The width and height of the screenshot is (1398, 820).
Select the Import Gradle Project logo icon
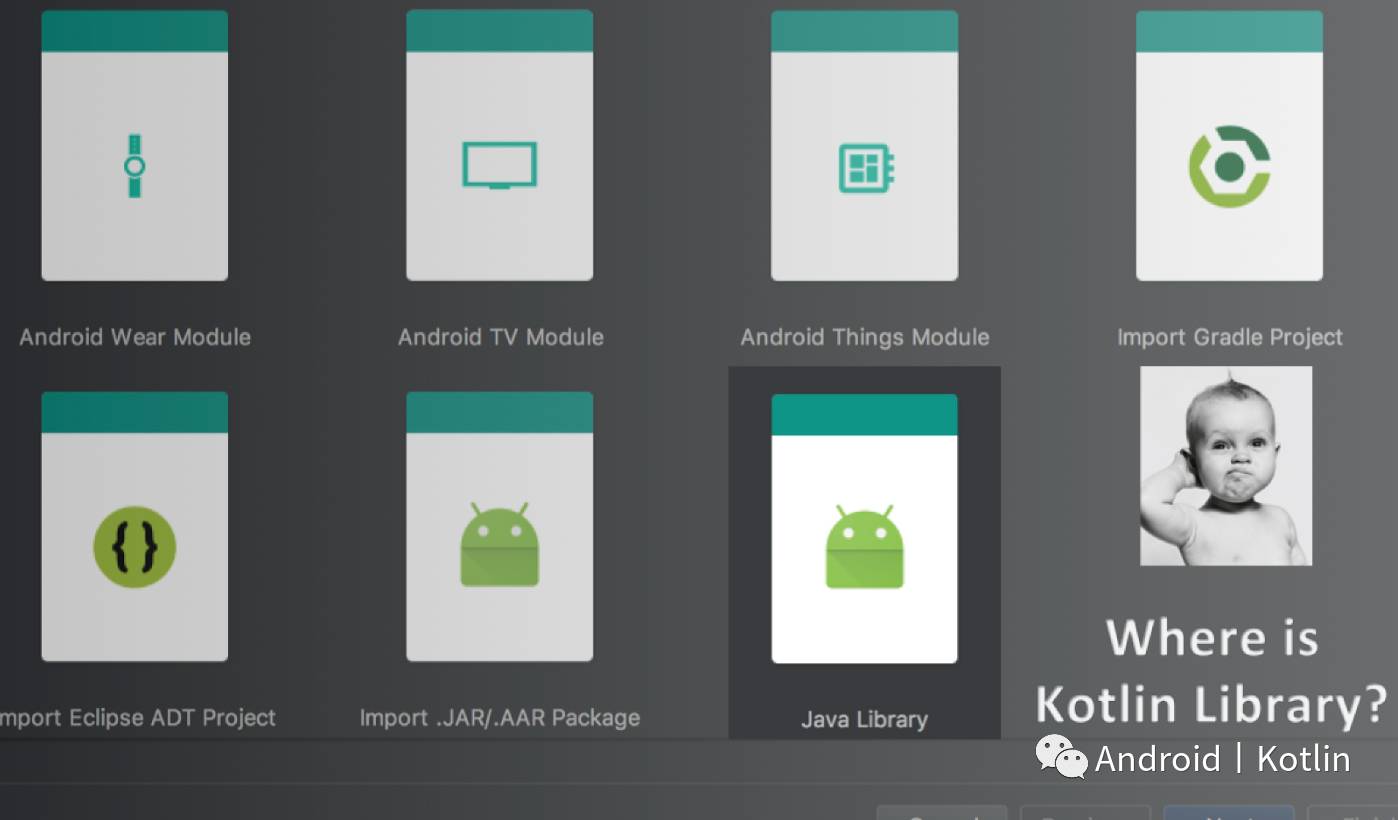pyautogui.click(x=1229, y=166)
